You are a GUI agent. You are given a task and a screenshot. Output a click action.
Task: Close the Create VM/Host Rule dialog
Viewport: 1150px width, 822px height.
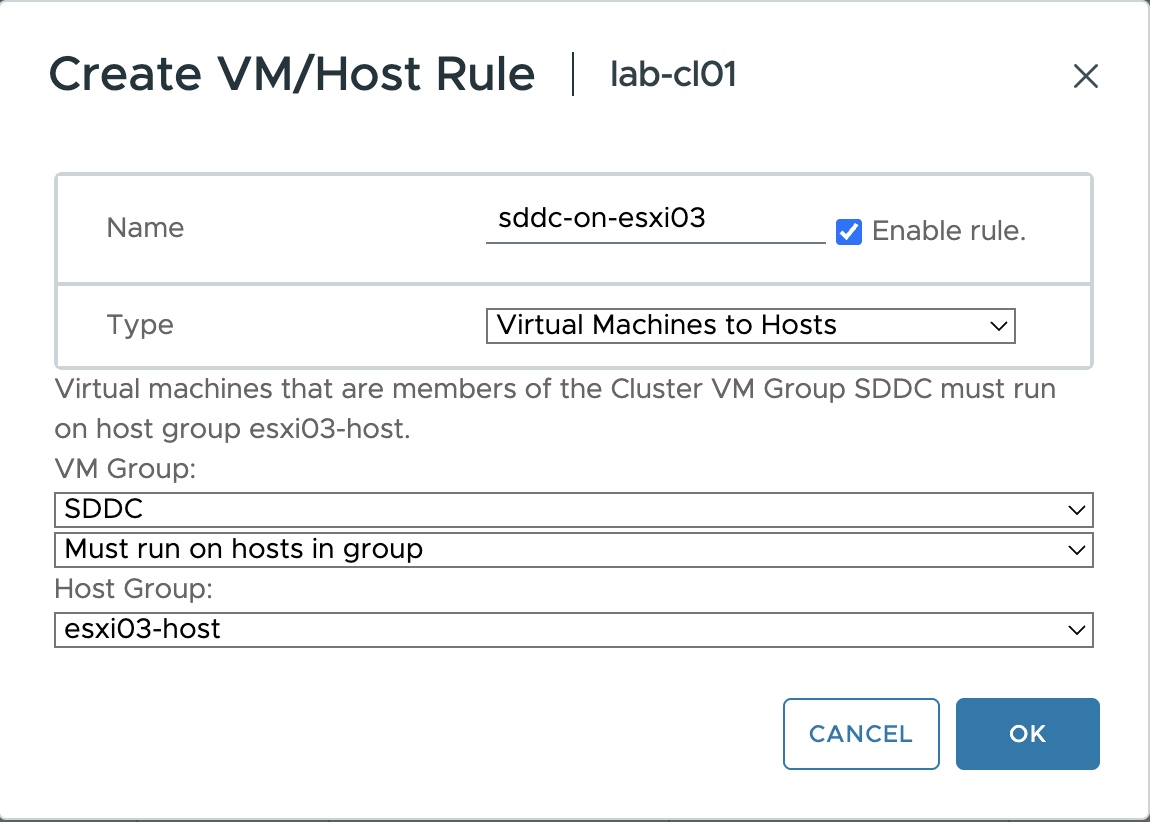(x=1085, y=77)
